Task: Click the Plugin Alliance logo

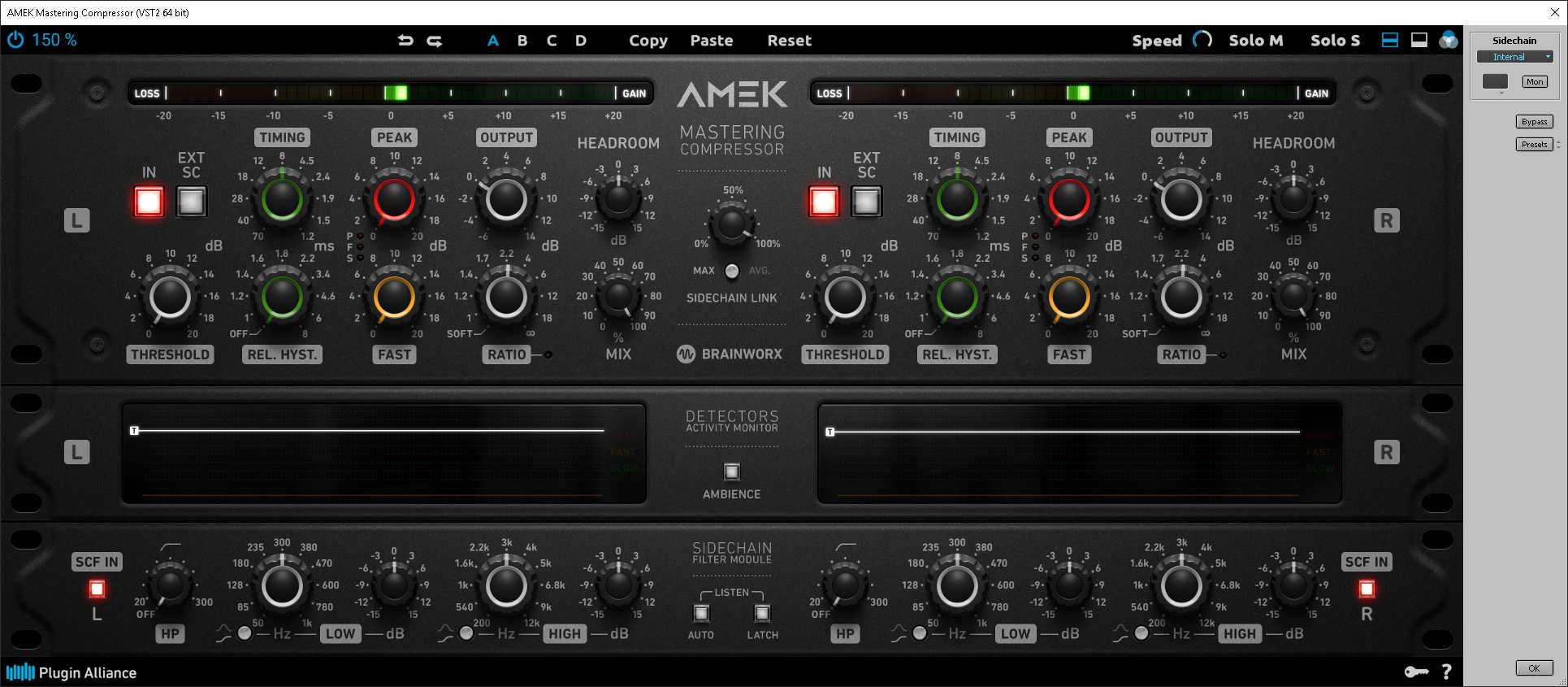Action: point(71,672)
